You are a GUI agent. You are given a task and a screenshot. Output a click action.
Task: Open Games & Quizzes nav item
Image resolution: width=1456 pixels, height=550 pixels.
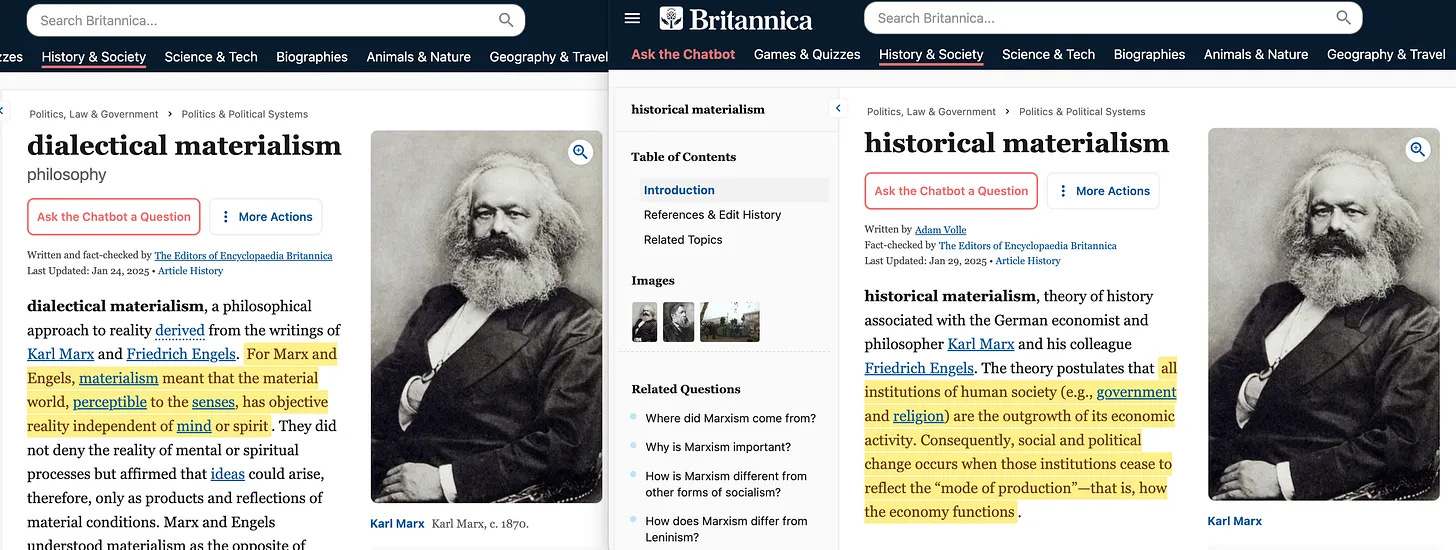(x=807, y=54)
